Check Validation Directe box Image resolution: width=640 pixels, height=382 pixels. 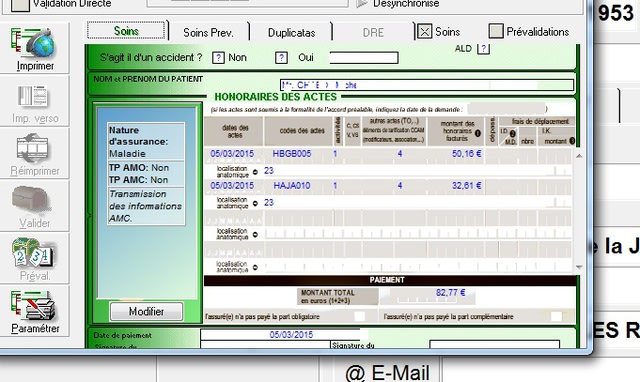point(20,5)
